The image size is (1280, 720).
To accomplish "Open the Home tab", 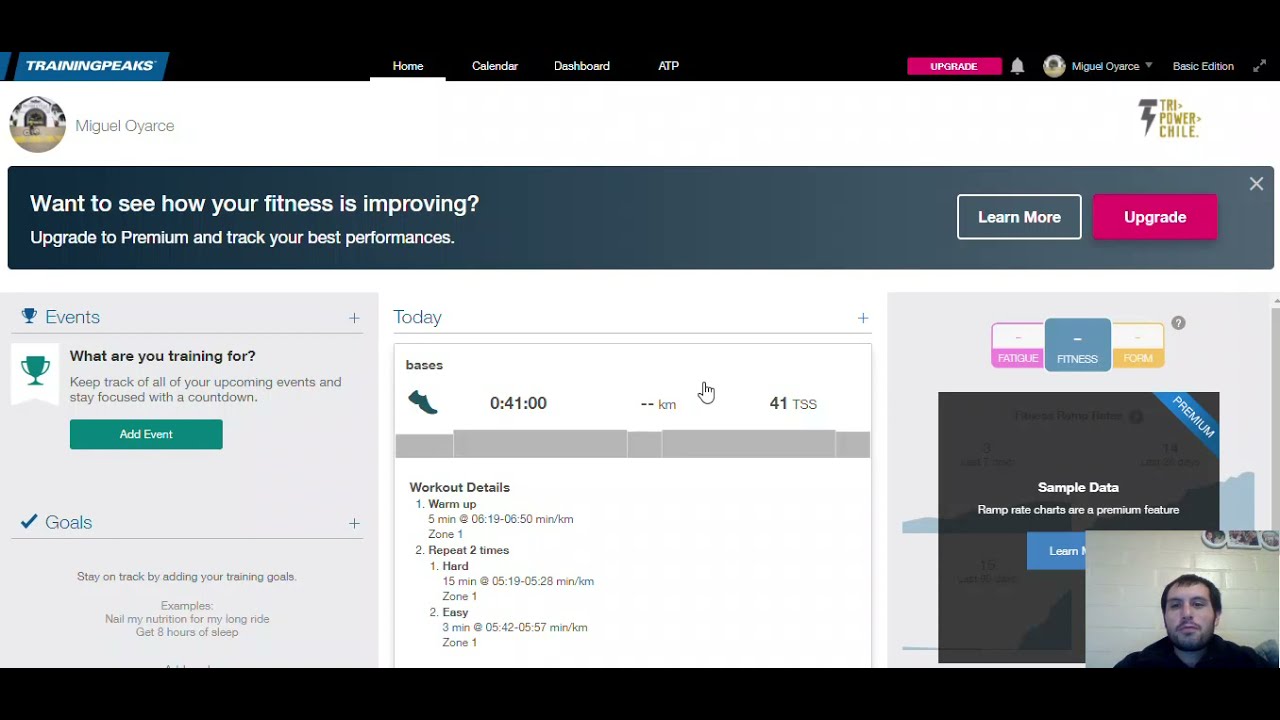I will coord(408,66).
